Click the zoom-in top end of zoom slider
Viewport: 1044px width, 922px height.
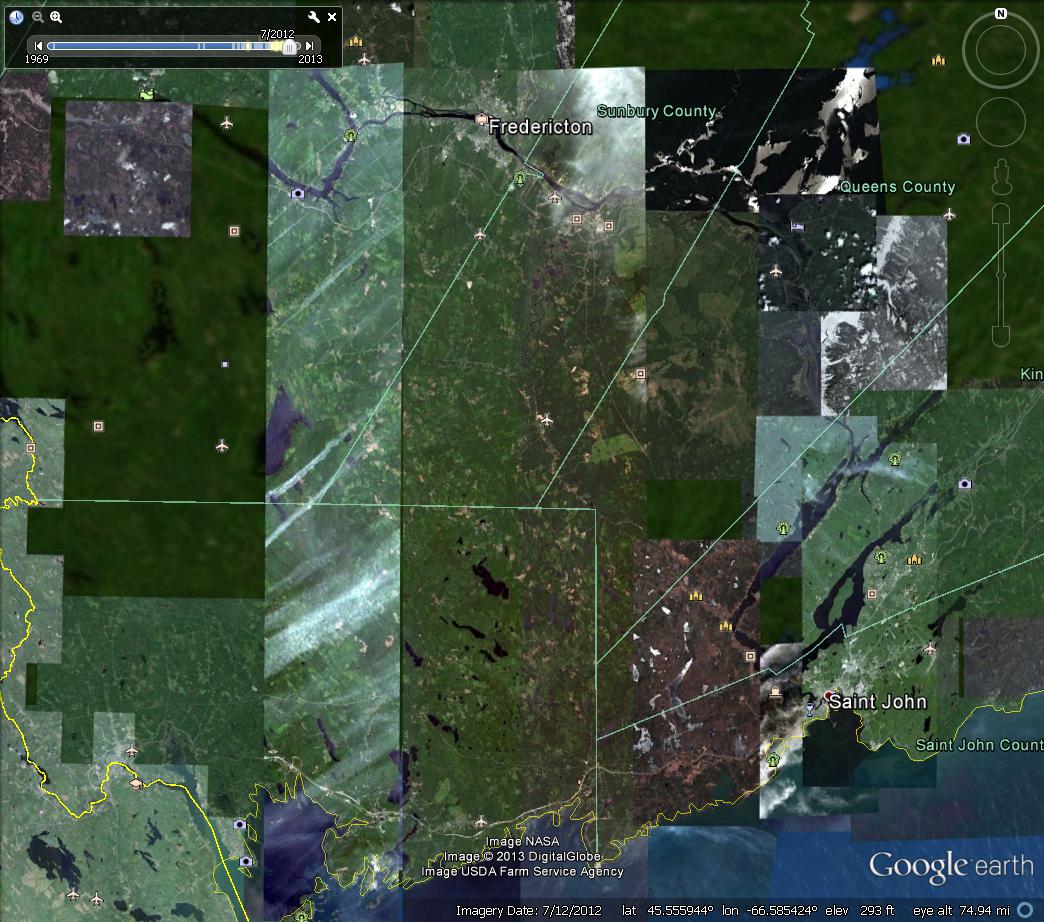[x=1000, y=213]
